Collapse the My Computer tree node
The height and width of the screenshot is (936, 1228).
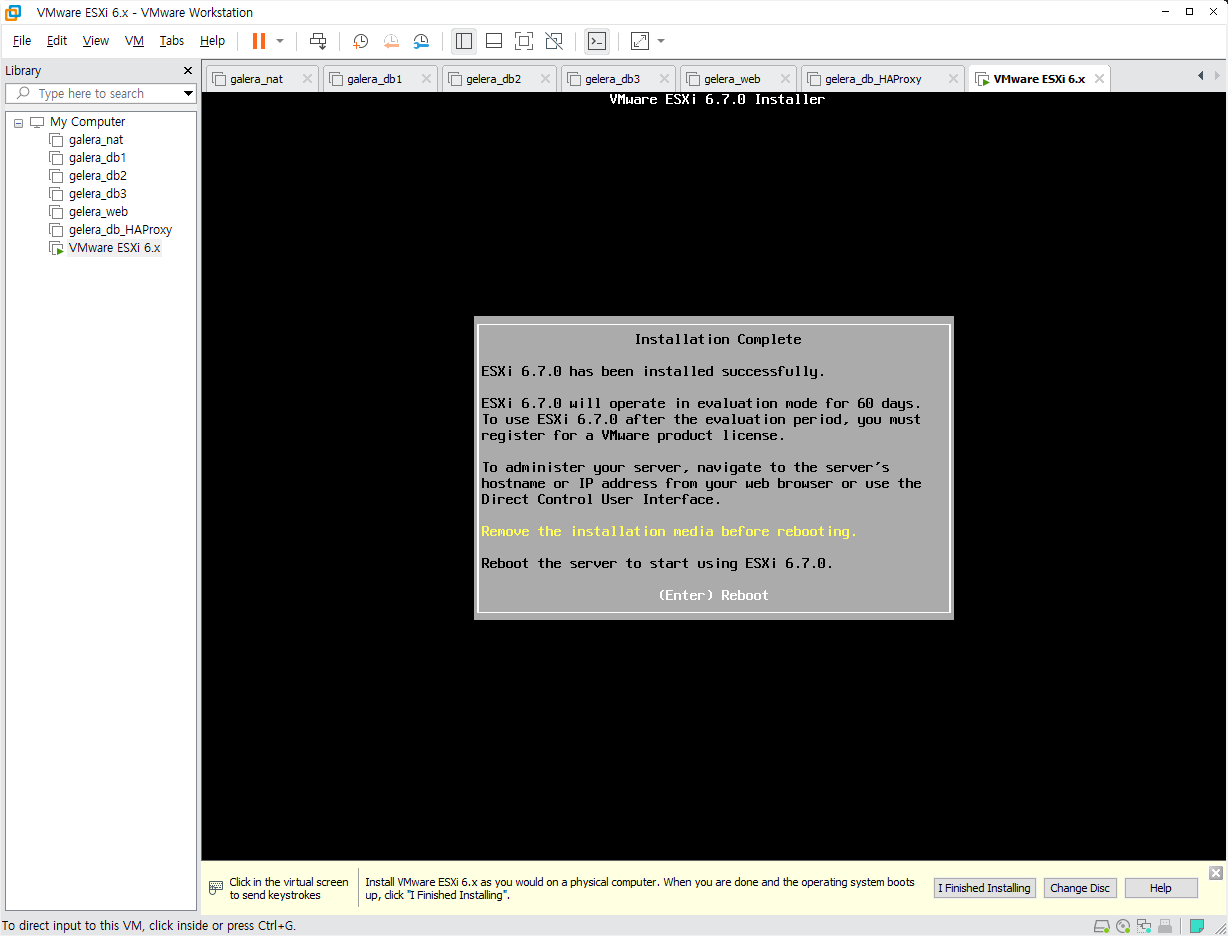(x=18, y=122)
